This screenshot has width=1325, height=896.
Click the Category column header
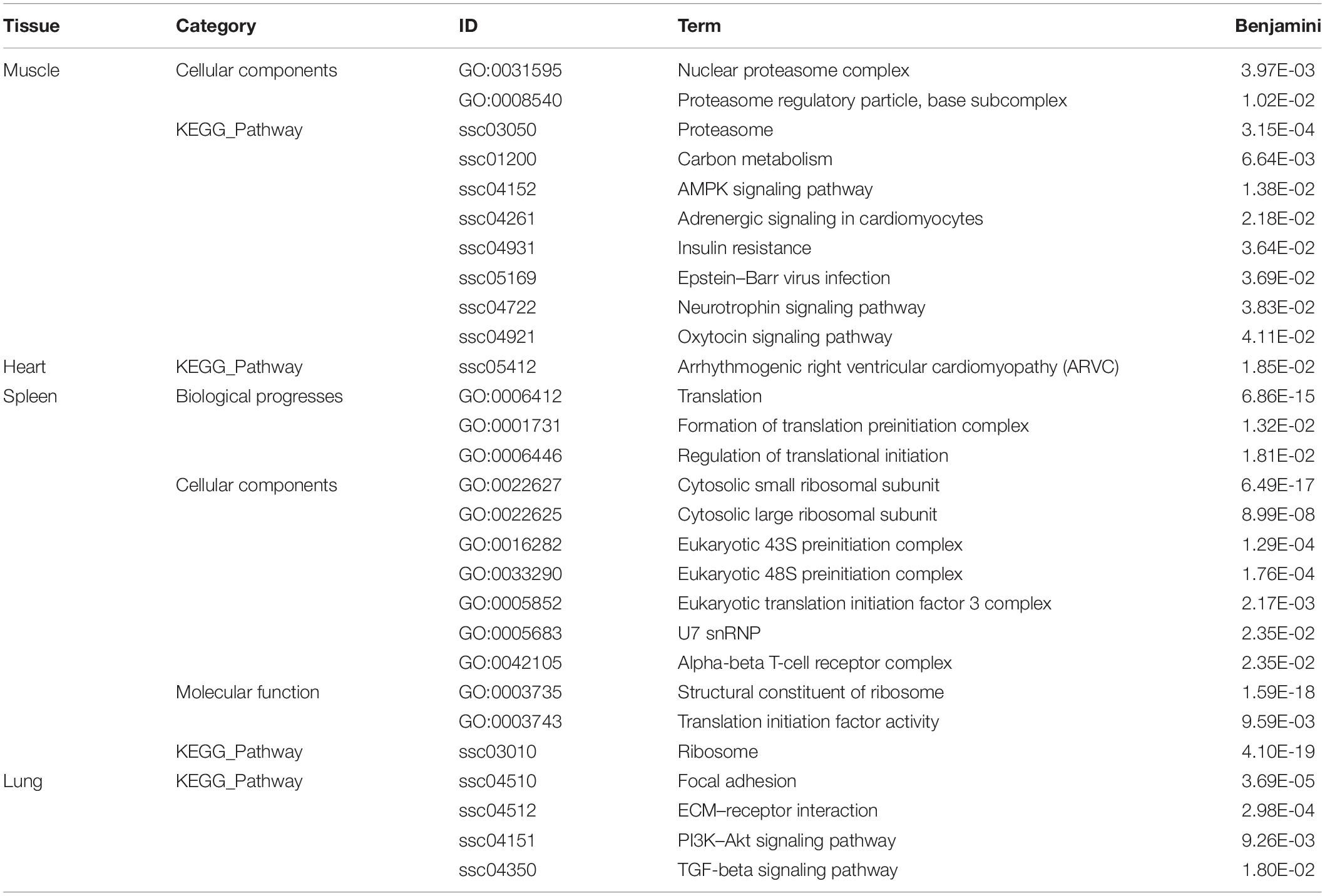(216, 26)
